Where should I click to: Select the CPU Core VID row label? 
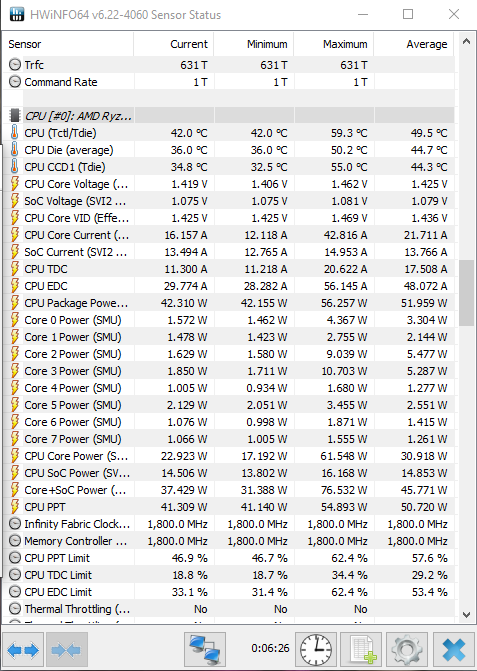pyautogui.click(x=77, y=218)
